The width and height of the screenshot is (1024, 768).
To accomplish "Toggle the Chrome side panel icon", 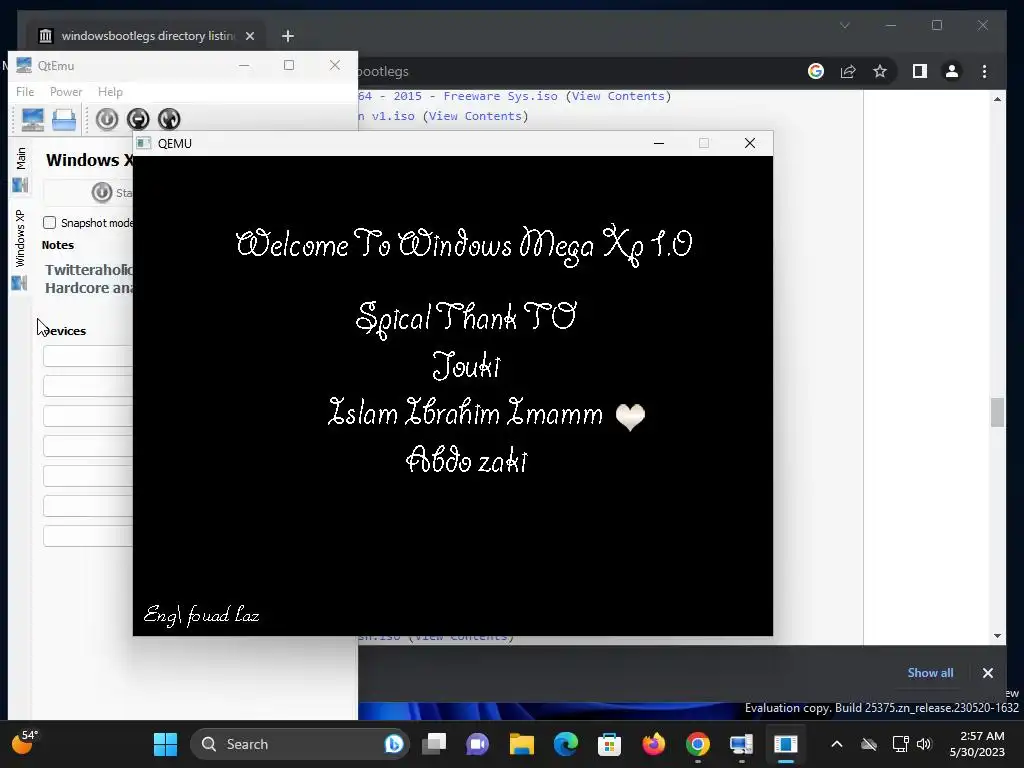I will click(x=920, y=71).
